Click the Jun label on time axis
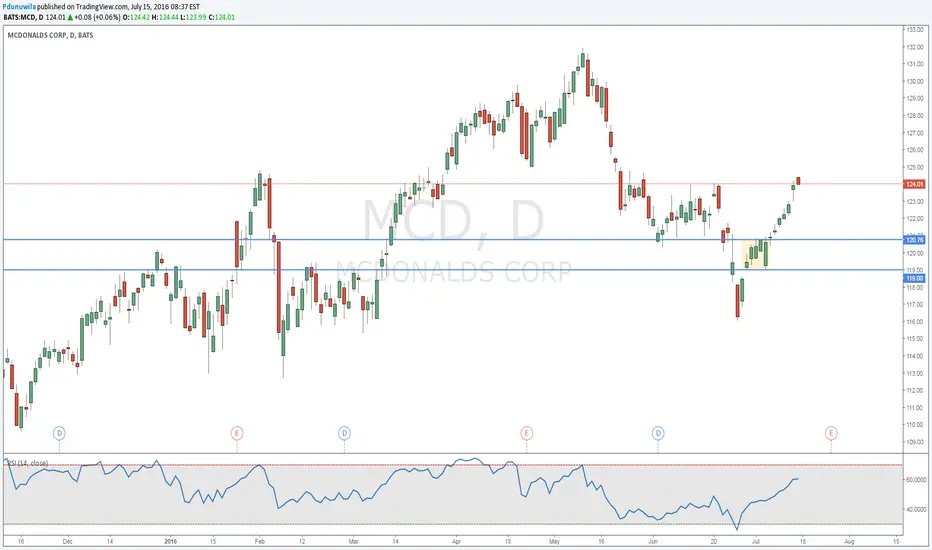Viewport: 932px width, 550px height. [653, 542]
